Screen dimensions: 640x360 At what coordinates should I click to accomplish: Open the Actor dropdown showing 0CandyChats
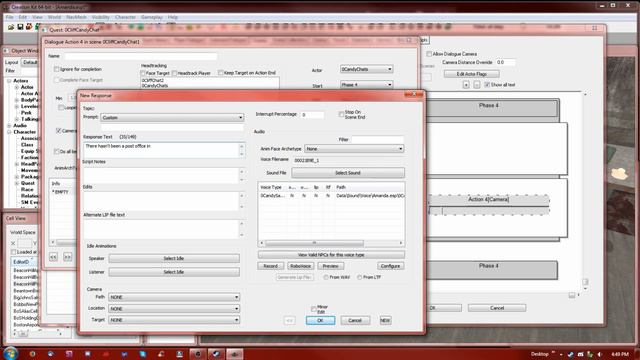click(366, 69)
